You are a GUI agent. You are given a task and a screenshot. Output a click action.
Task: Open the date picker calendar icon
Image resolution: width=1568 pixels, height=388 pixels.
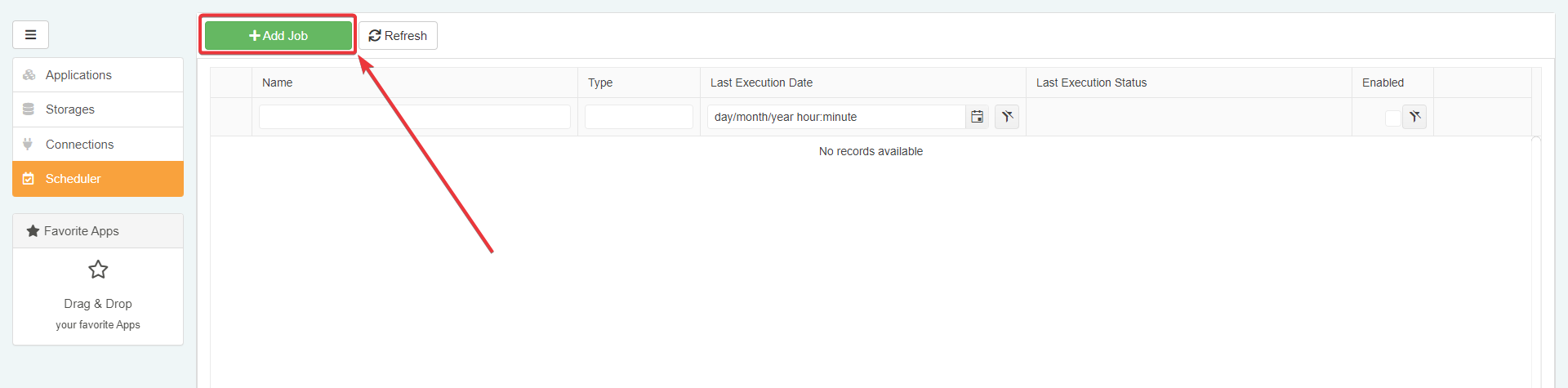pos(977,117)
